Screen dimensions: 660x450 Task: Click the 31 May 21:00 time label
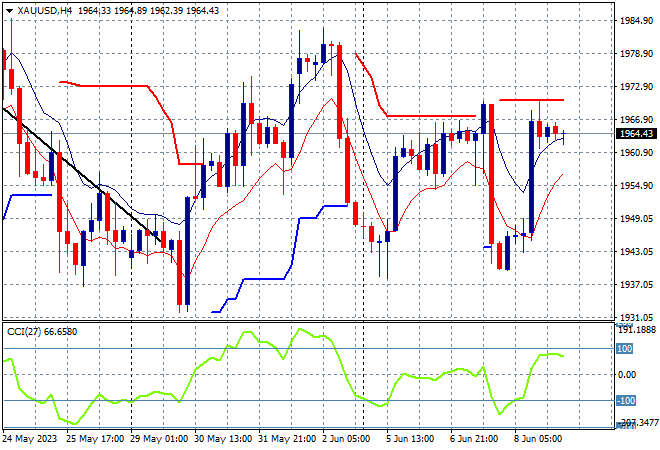click(x=287, y=439)
